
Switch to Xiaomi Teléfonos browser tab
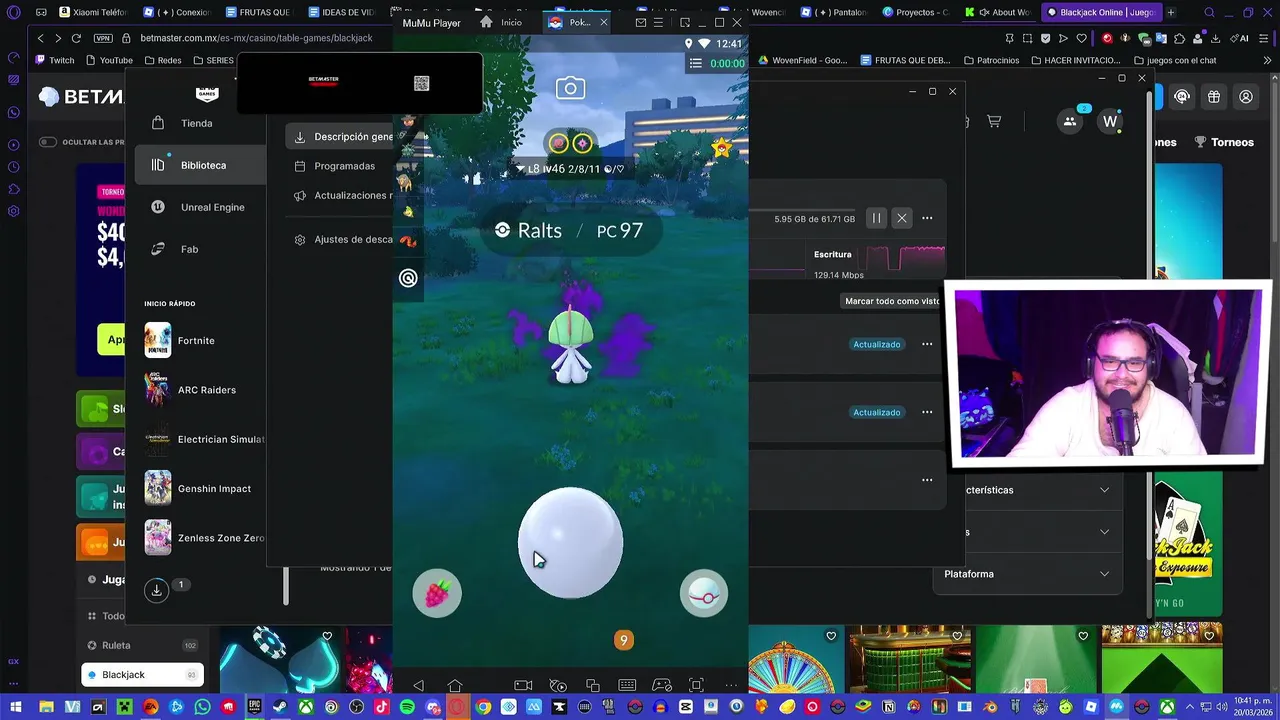point(93,12)
